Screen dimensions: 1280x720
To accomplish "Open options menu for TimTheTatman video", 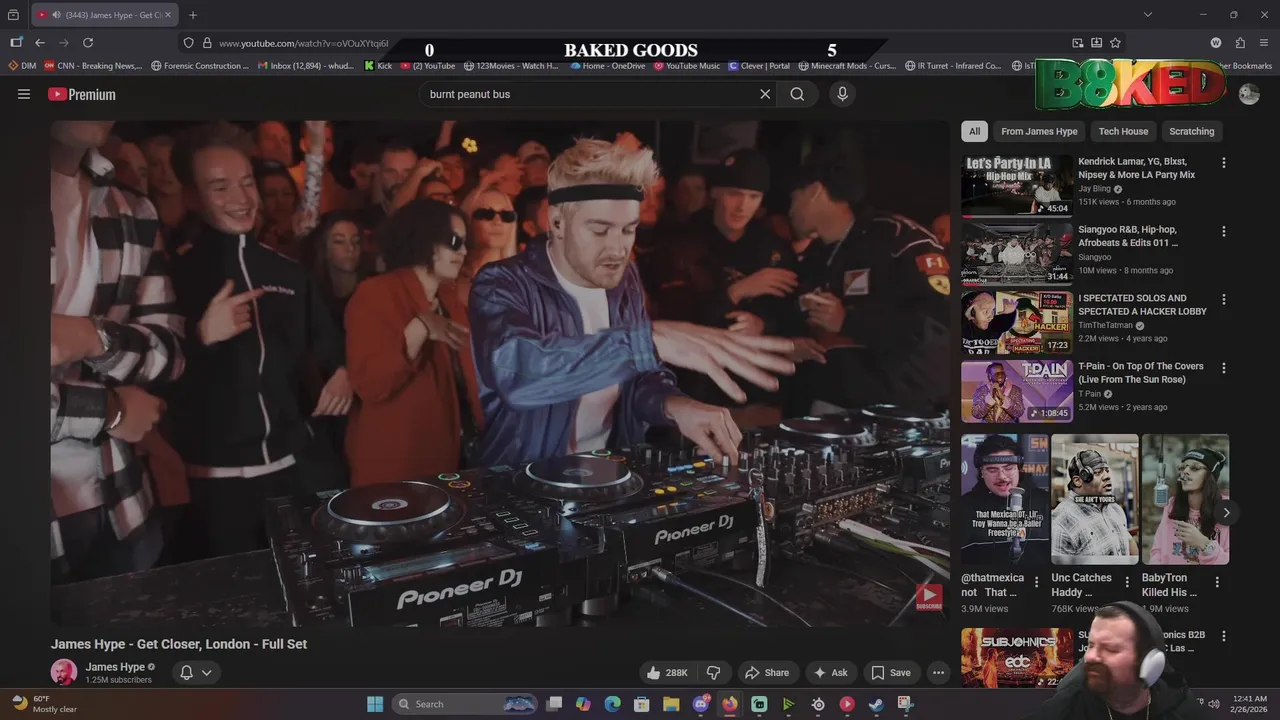I will coord(1223,299).
